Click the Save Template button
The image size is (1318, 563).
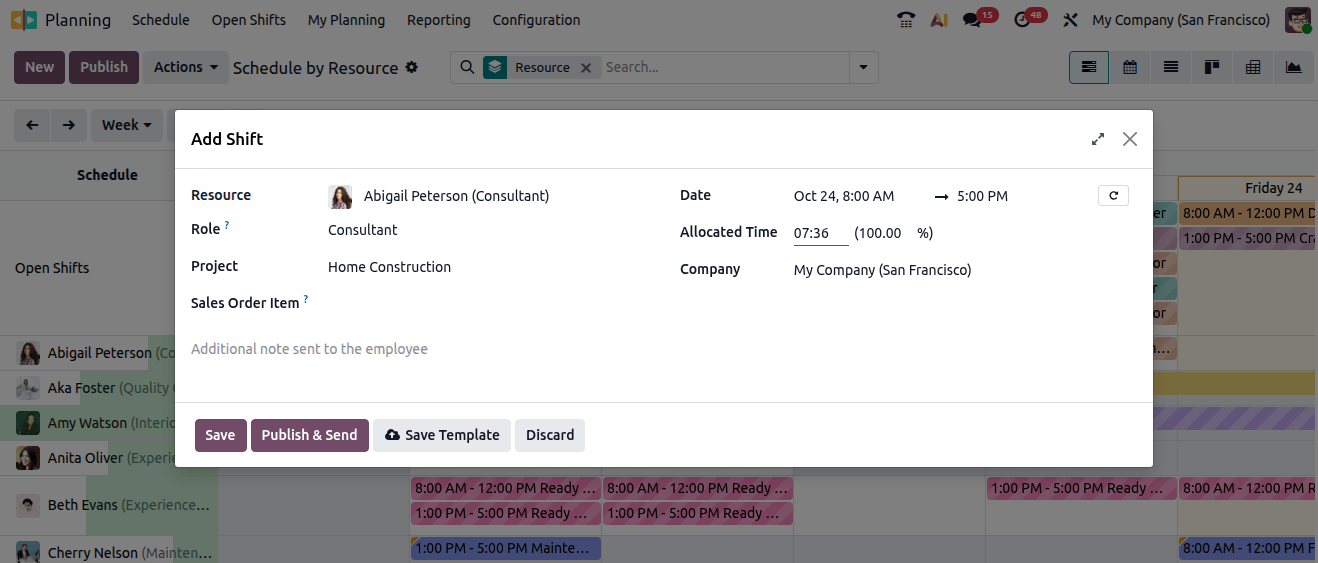point(441,435)
